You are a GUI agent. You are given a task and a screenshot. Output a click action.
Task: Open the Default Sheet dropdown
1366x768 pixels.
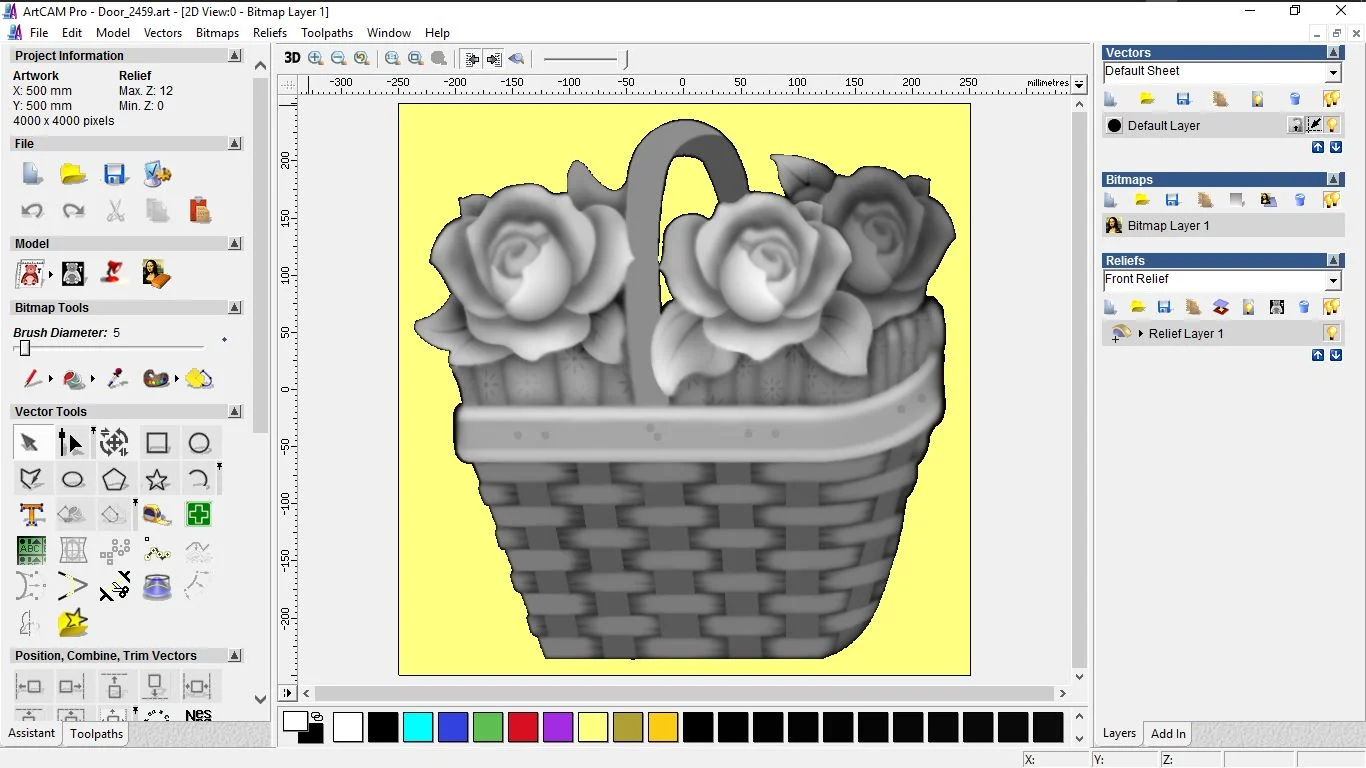[1333, 73]
